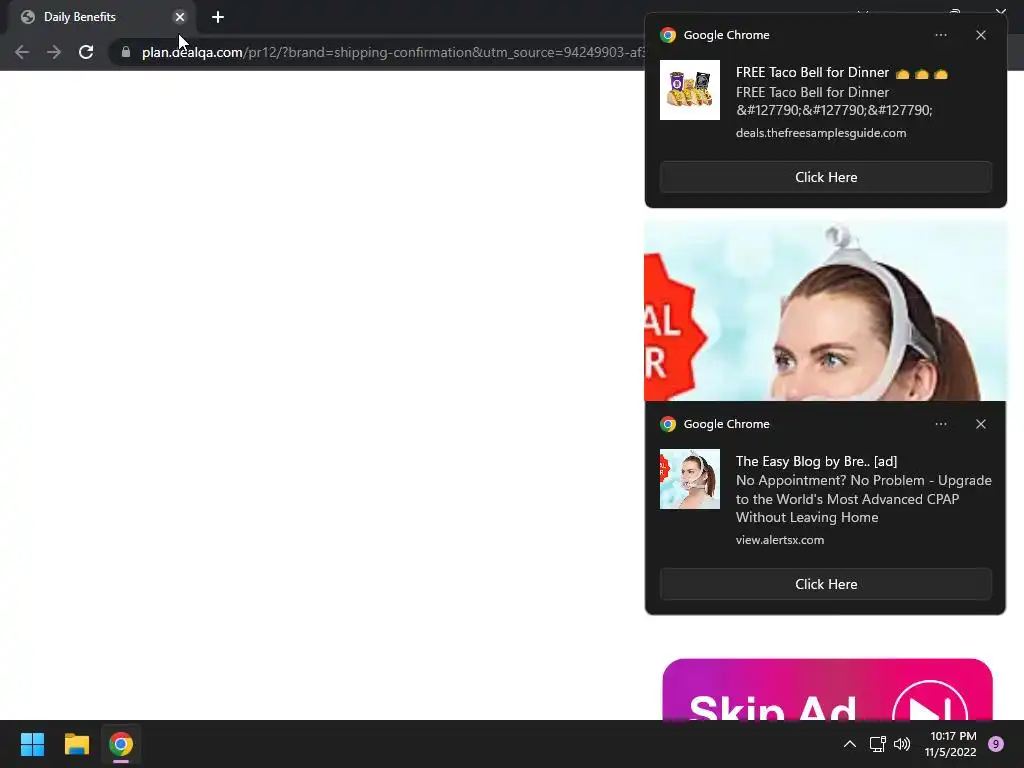The image size is (1024, 768).
Task: Open File Explorer from taskbar
Action: tap(76, 744)
